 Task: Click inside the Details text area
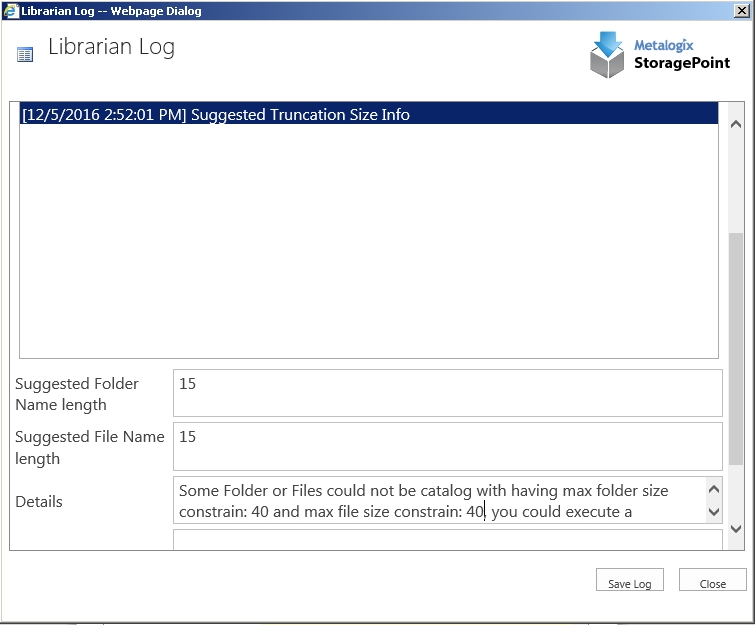[x=440, y=501]
